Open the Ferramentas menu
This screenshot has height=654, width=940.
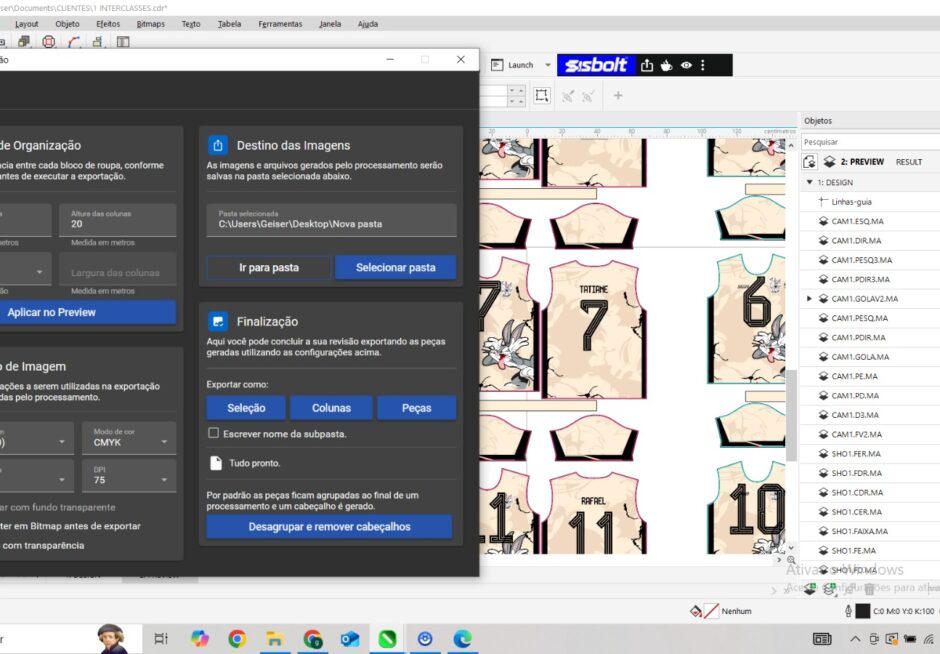[280, 24]
